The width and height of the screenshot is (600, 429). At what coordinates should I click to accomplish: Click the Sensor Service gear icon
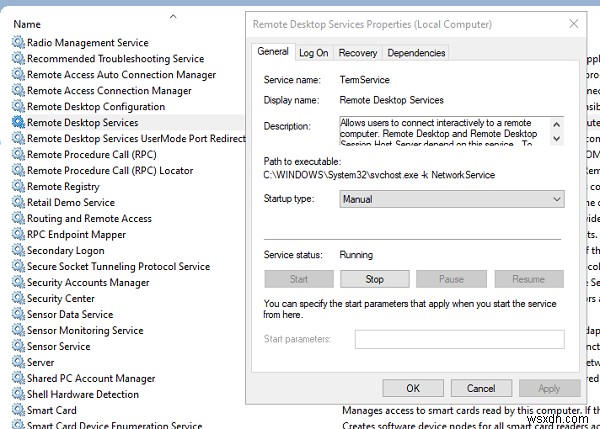(18, 346)
